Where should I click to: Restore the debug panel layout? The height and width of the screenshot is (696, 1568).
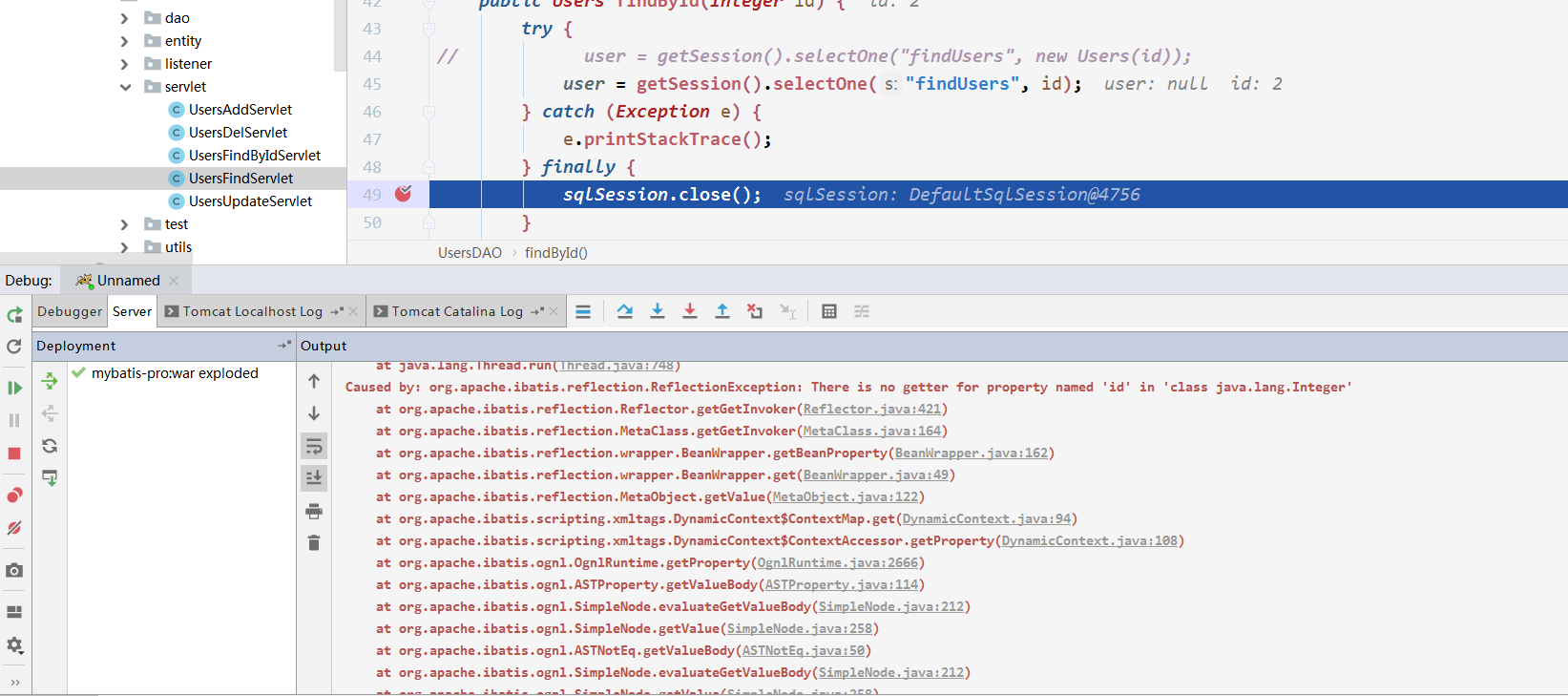14,612
